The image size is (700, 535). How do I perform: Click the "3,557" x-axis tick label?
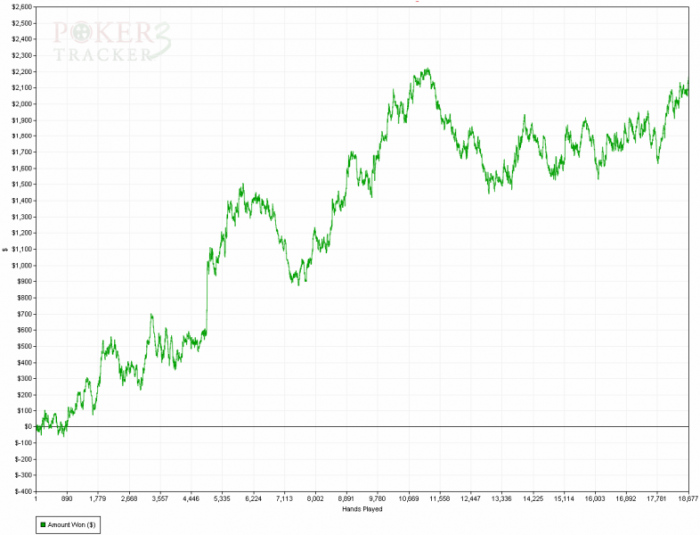tap(160, 498)
